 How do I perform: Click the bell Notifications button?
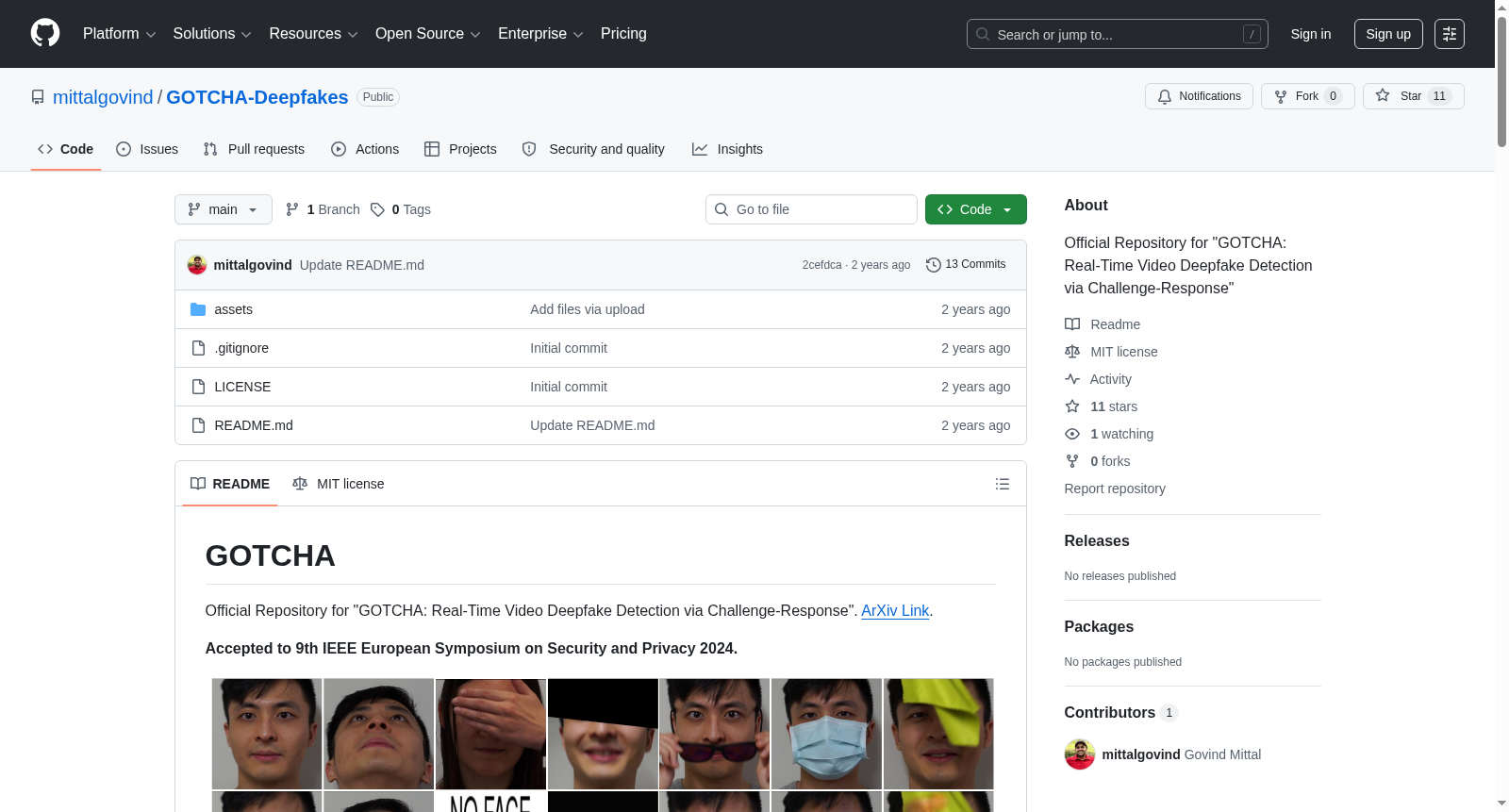(x=1199, y=96)
